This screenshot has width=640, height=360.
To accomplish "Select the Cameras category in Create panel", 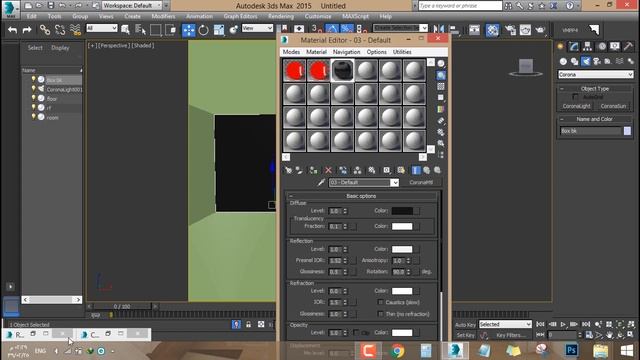I will pyautogui.click(x=597, y=61).
